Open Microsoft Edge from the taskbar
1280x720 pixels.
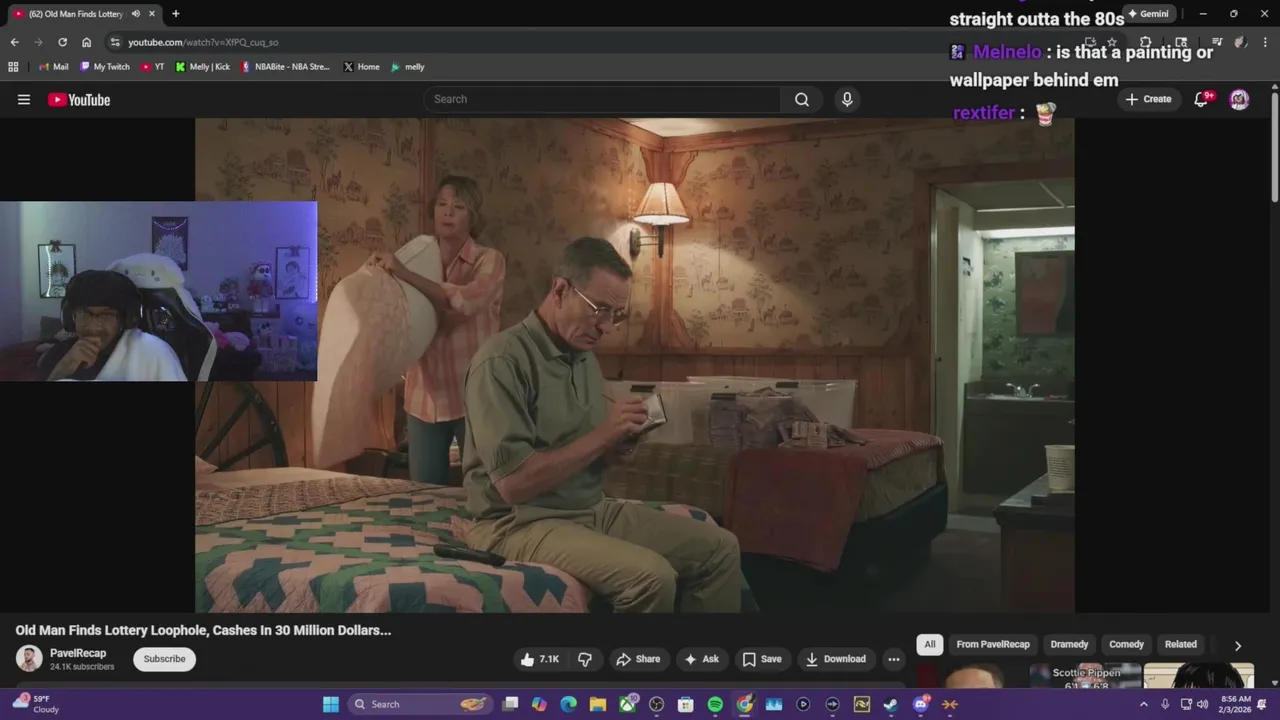click(569, 704)
